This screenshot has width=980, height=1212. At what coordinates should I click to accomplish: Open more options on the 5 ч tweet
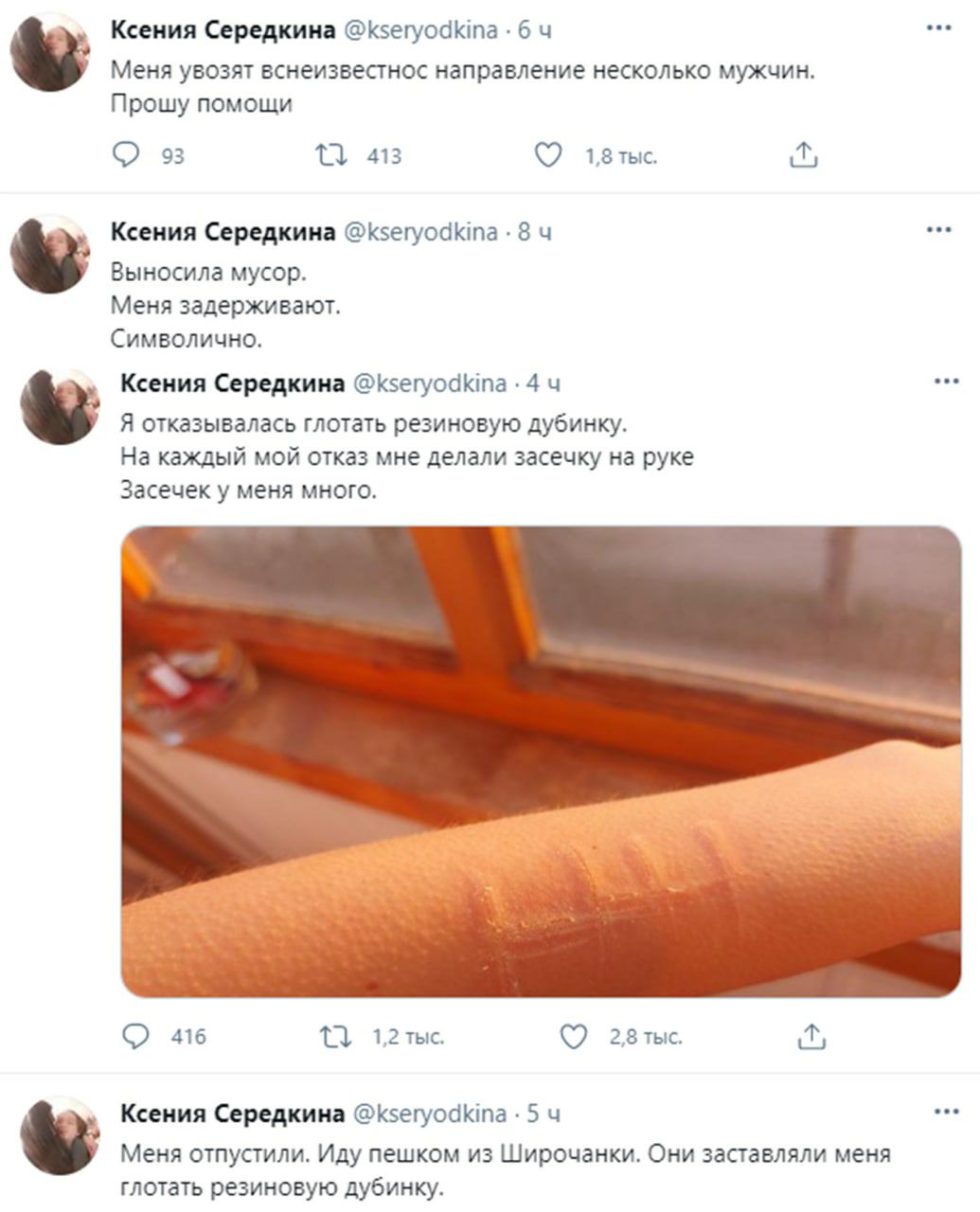click(x=947, y=1112)
